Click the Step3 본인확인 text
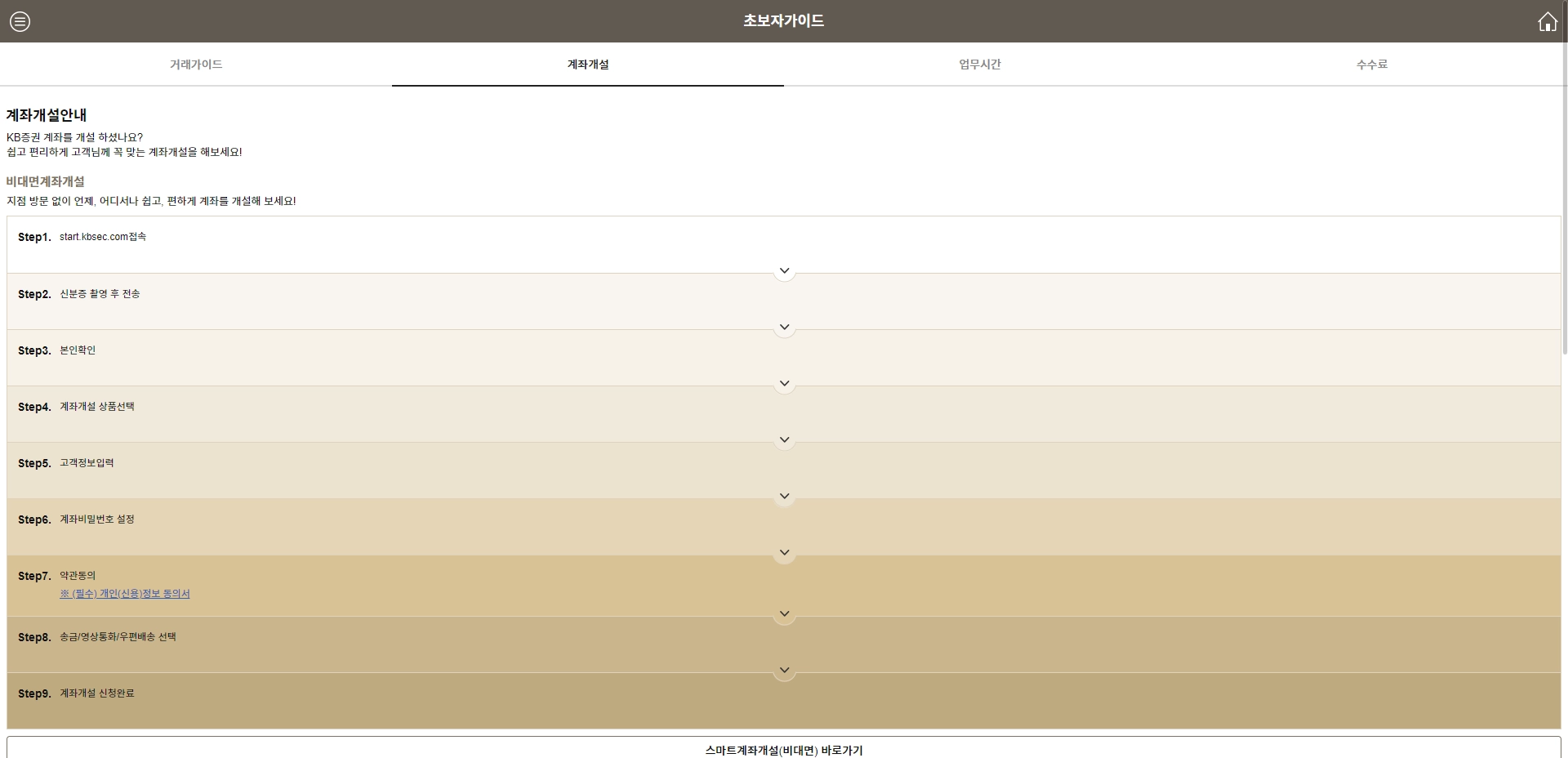The image size is (1568, 758). coord(78,350)
